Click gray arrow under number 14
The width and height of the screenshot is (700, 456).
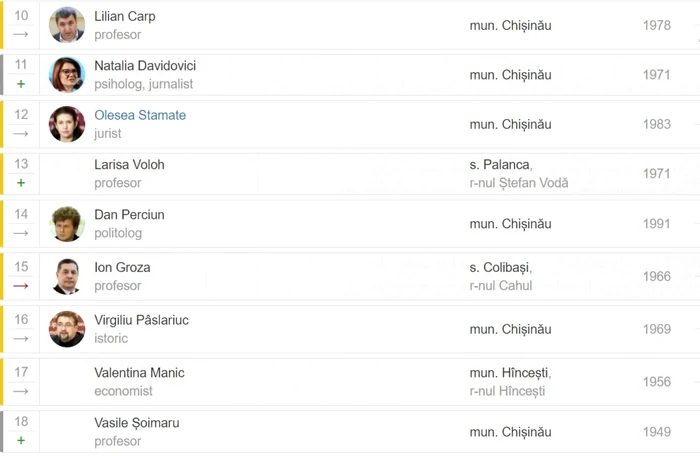21,233
